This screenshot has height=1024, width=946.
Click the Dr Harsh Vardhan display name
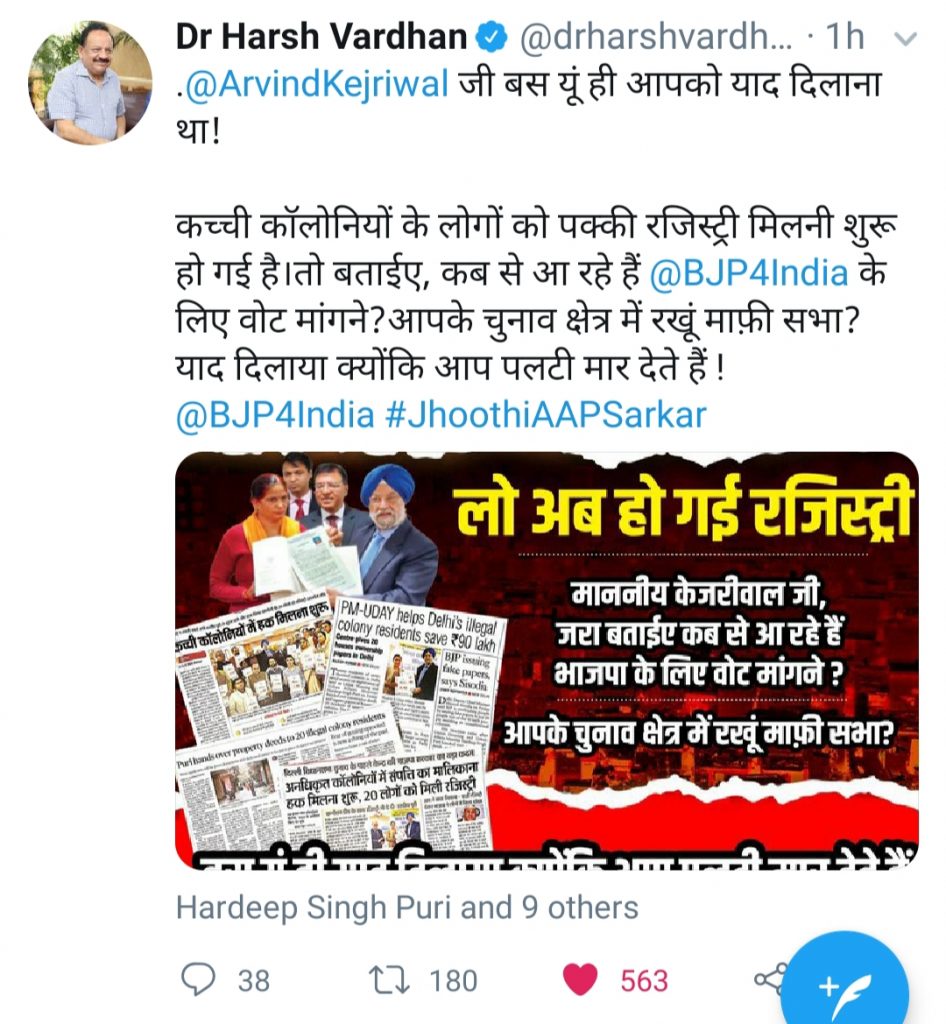[x=322, y=37]
